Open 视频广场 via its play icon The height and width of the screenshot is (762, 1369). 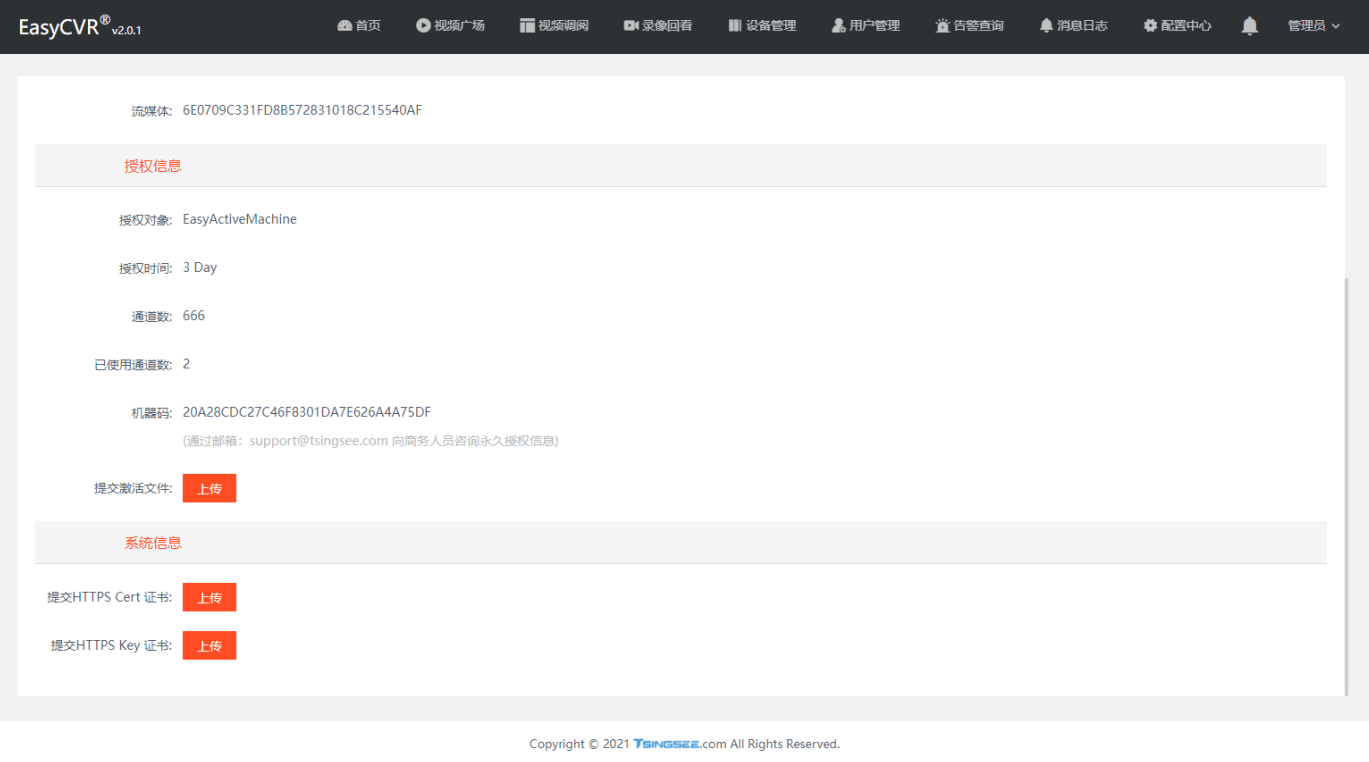(423, 26)
